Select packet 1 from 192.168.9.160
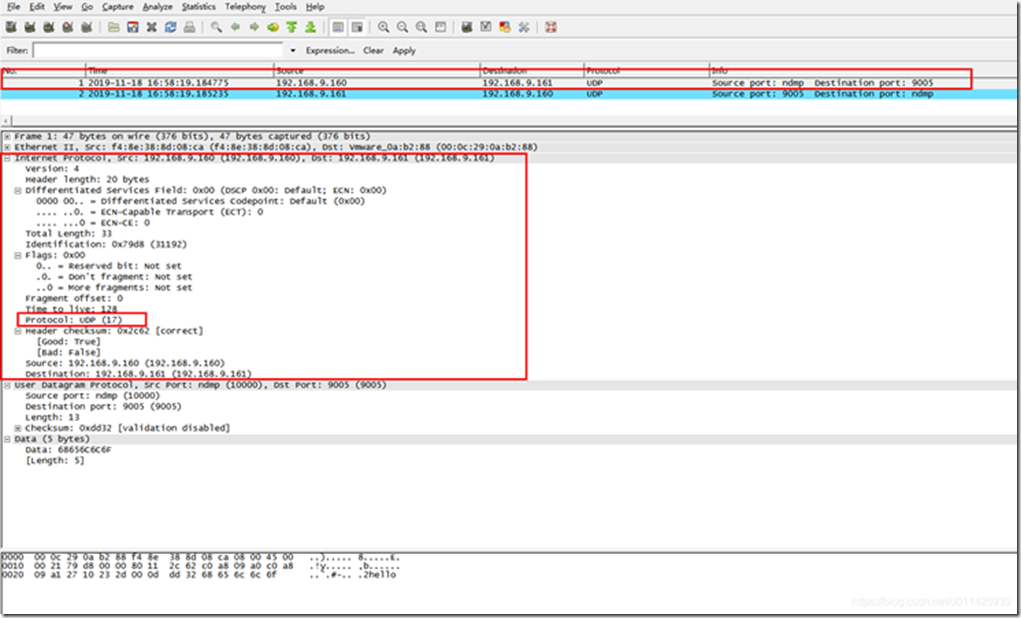 (508, 83)
